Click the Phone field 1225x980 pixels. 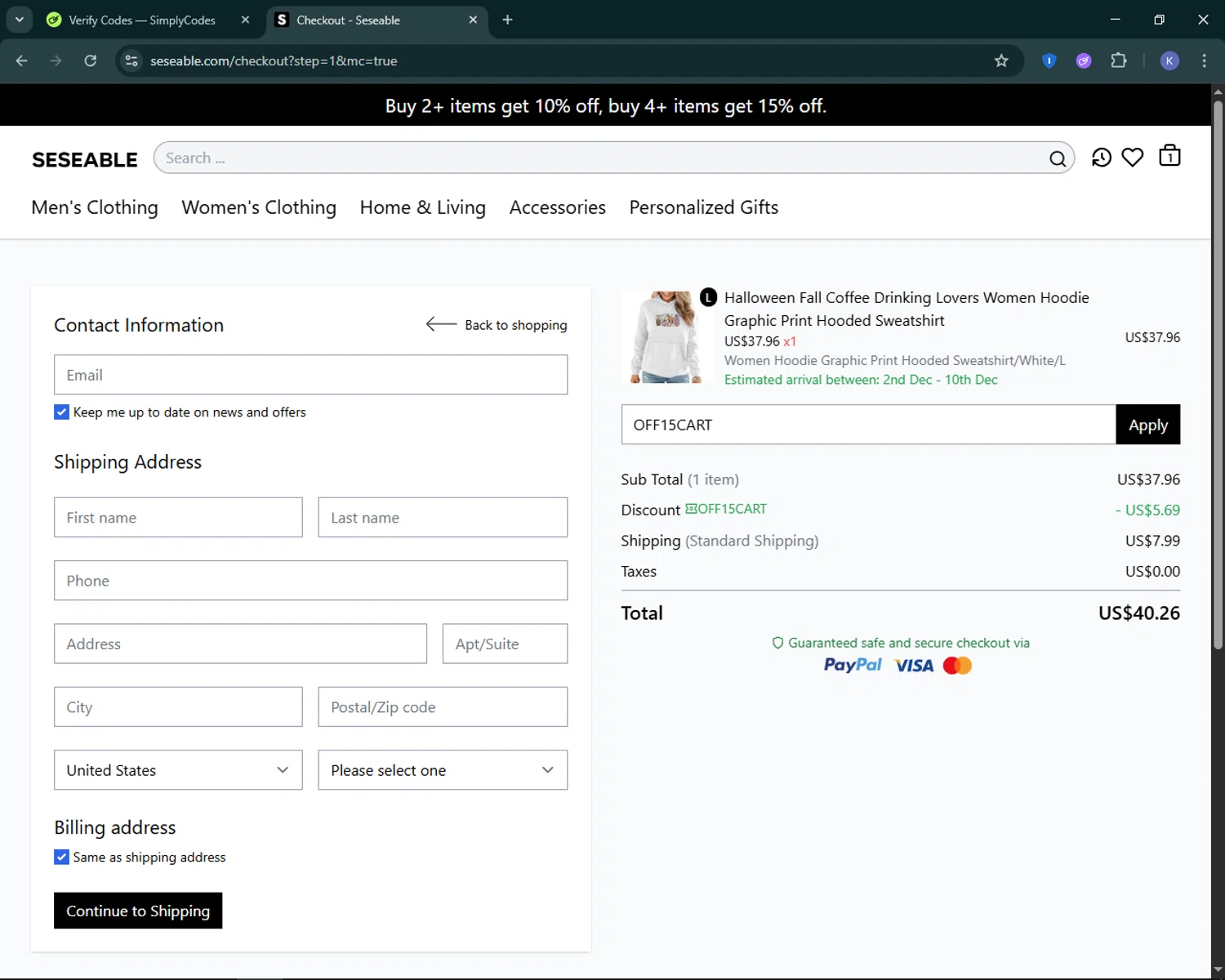310,581
